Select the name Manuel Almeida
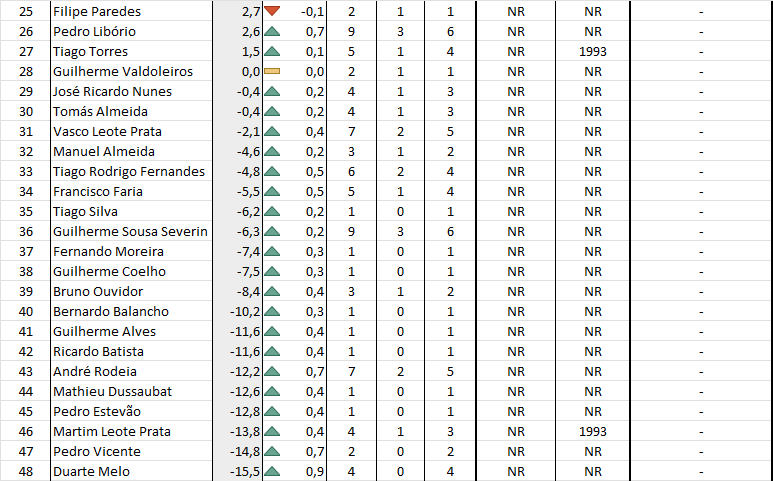Screen dimensions: 773x481 pos(104,152)
